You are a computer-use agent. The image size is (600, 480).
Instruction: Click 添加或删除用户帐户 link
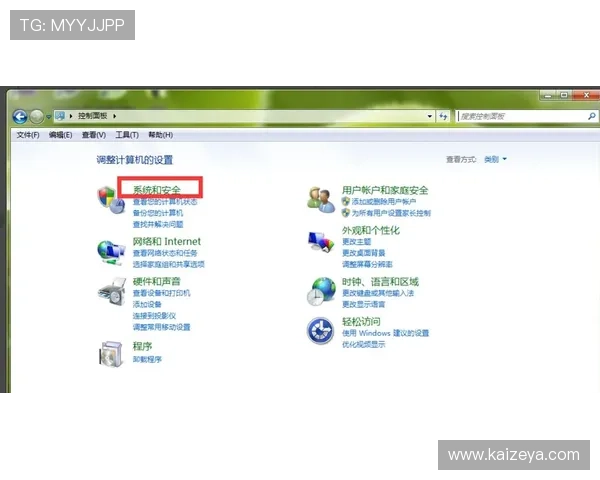(x=384, y=201)
